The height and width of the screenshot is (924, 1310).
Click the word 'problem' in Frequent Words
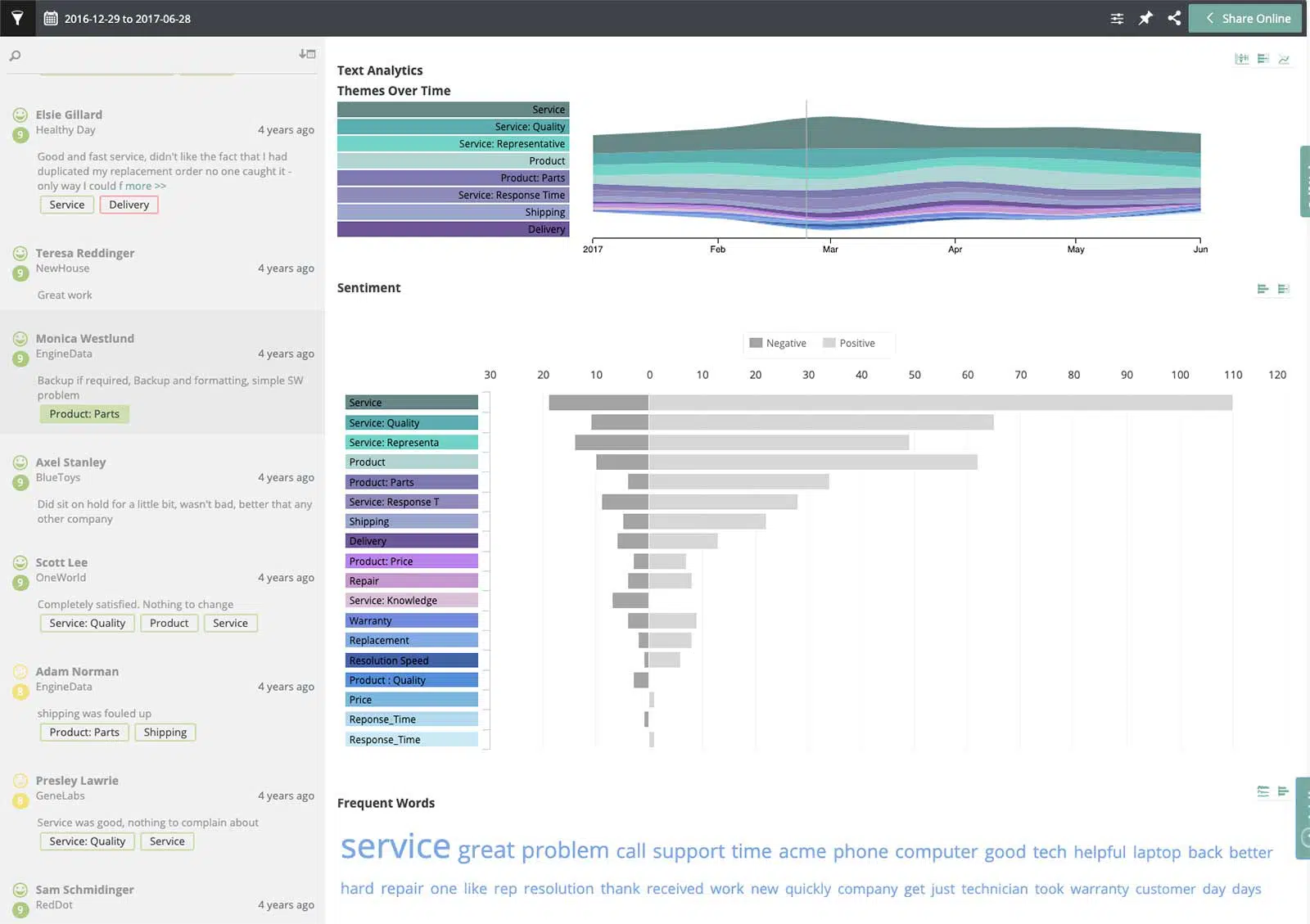565,850
